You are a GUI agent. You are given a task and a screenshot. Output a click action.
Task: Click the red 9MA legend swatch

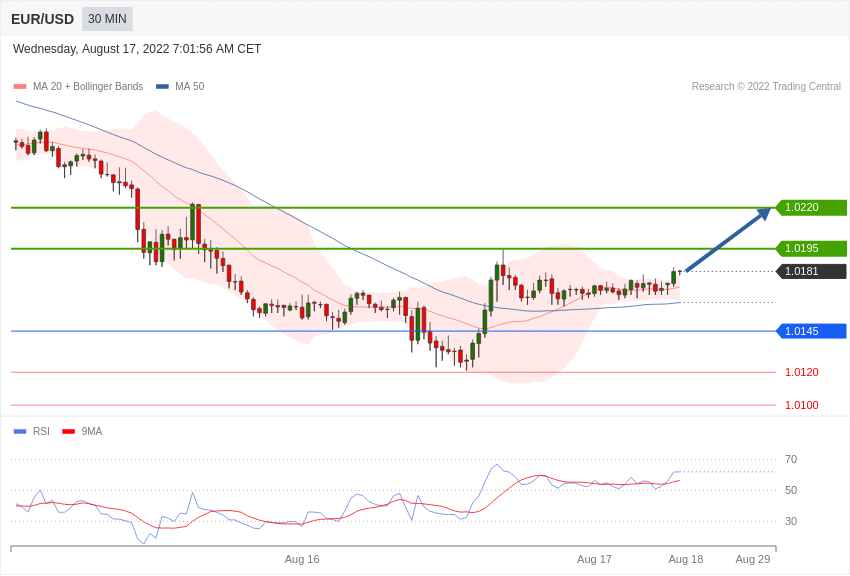(x=68, y=432)
